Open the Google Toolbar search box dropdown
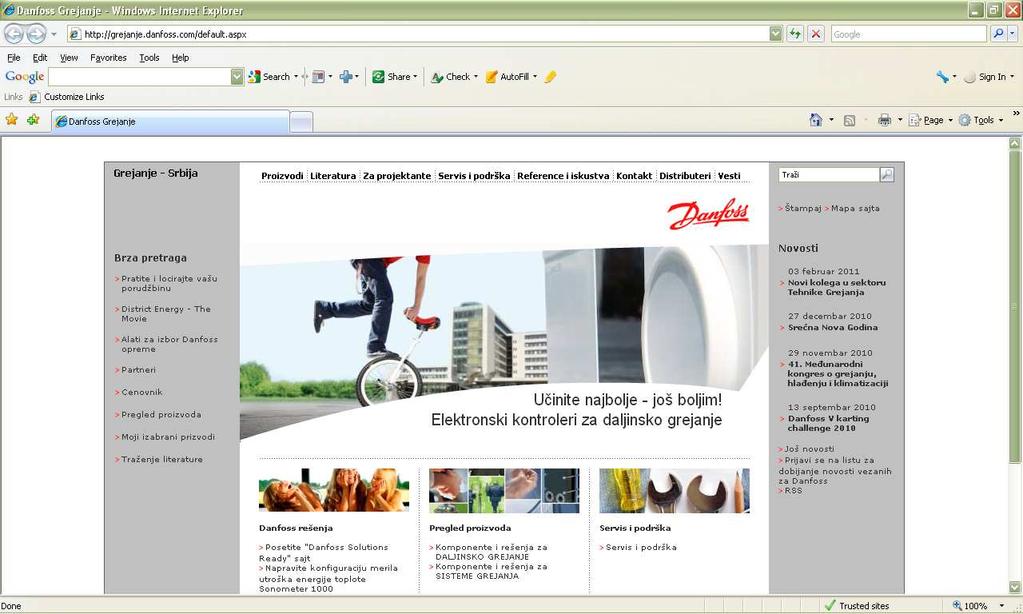The height and width of the screenshot is (614, 1023). tap(237, 77)
